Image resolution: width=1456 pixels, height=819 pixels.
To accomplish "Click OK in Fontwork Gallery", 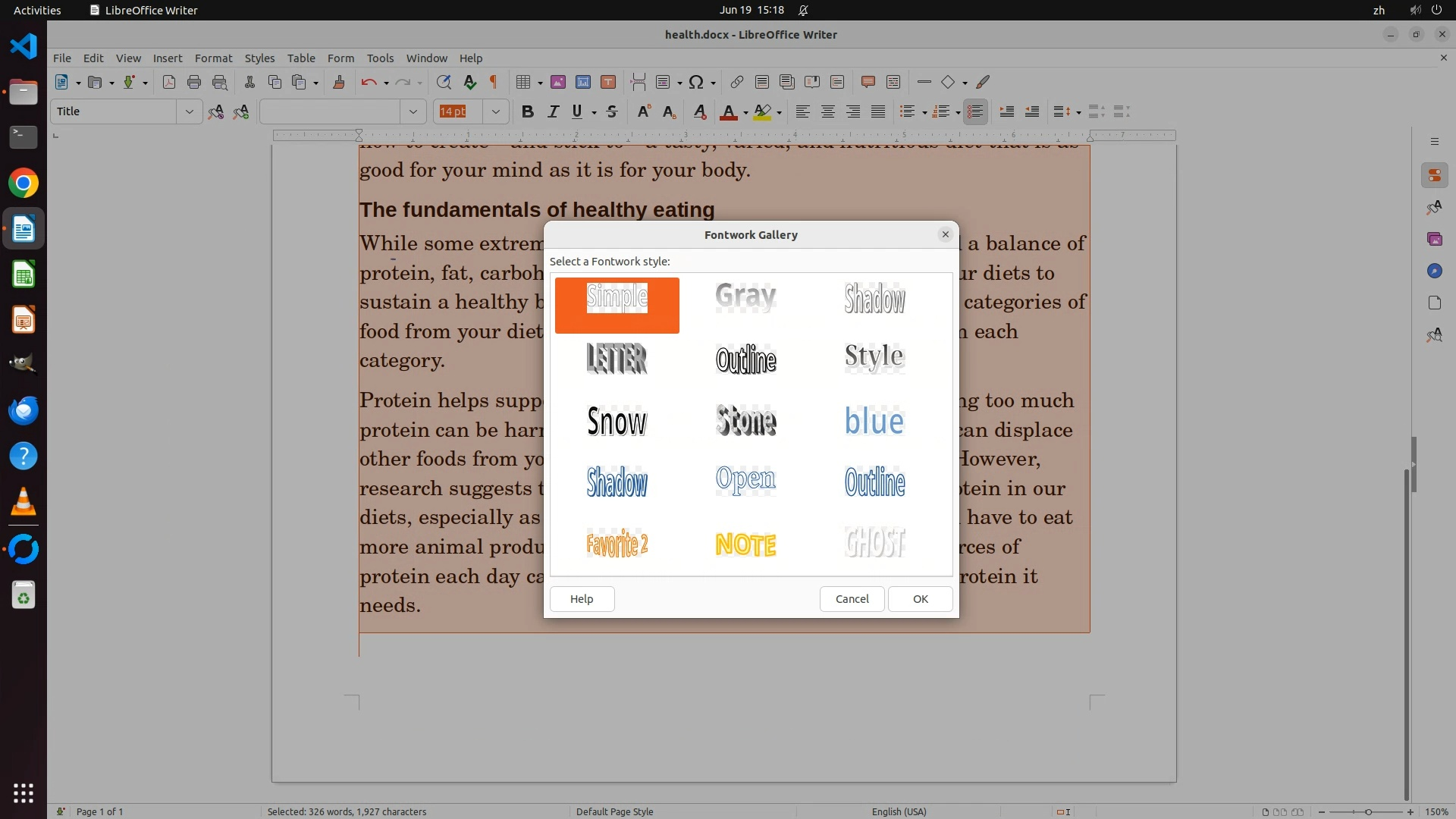I will point(920,599).
